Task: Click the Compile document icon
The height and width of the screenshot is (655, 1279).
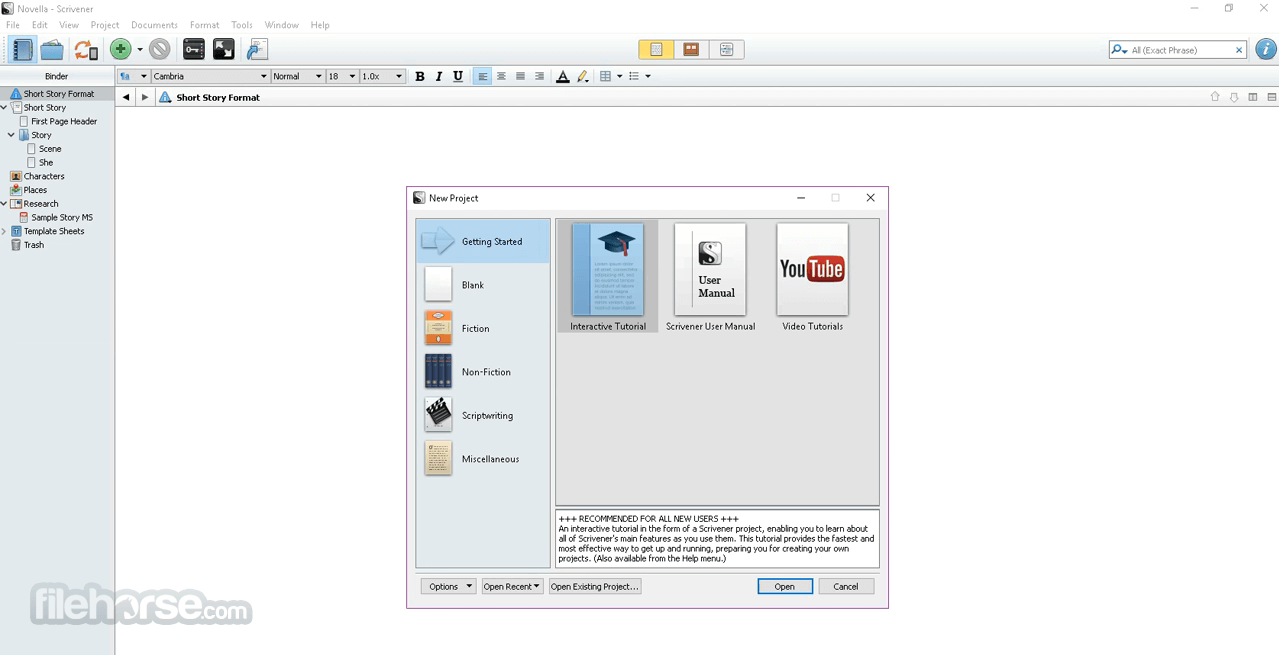Action: pos(257,49)
